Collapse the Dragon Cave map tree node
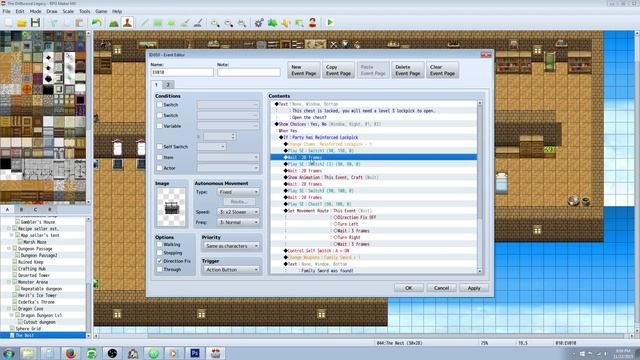Image resolution: width=640 pixels, height=360 pixels. [x=9, y=309]
